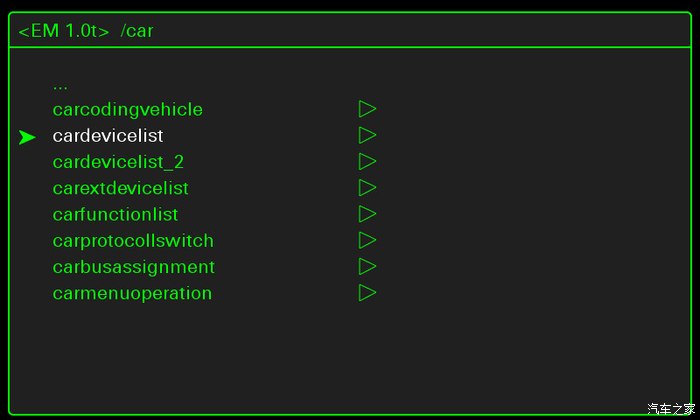700x420 pixels.
Task: Select the highlighted cardevicelist entry
Action: coord(108,135)
